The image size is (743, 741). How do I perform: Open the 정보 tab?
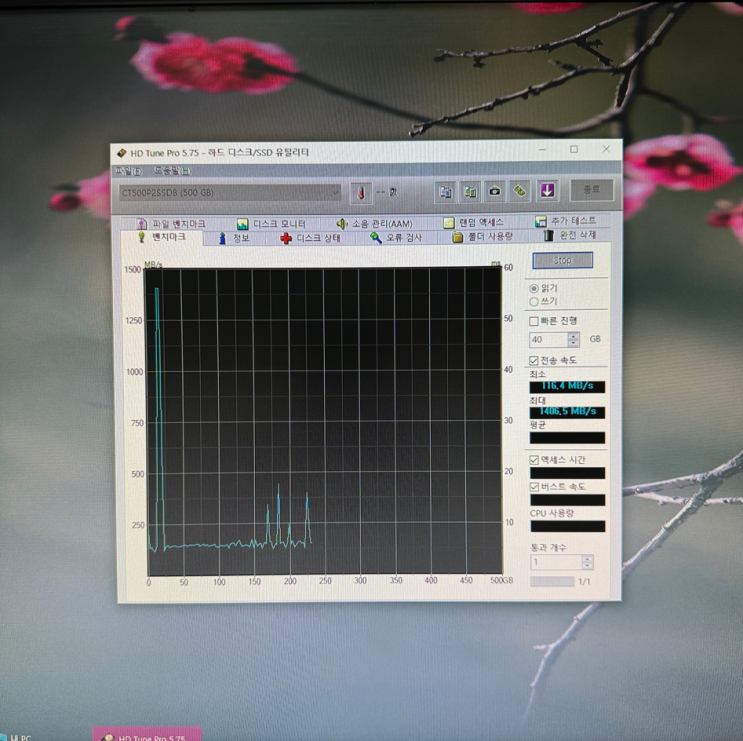234,238
